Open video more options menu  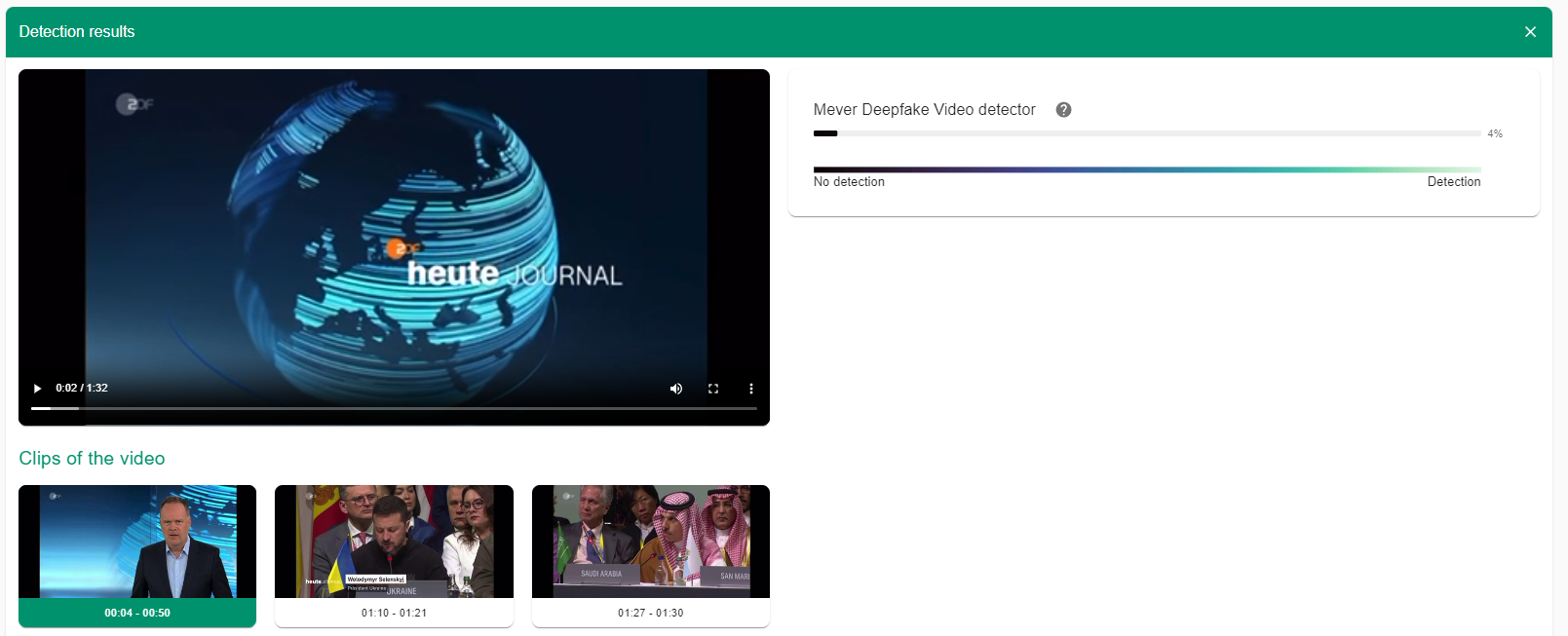tap(751, 389)
